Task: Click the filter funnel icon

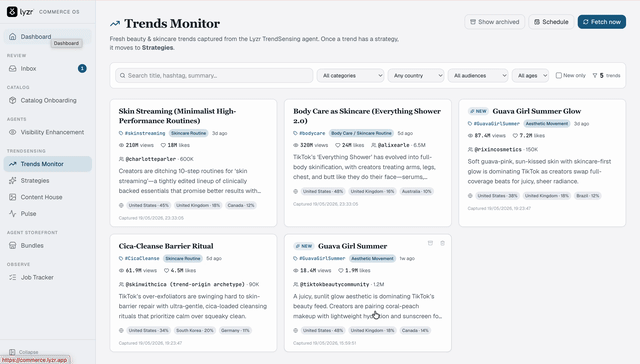Action: pyautogui.click(x=595, y=75)
